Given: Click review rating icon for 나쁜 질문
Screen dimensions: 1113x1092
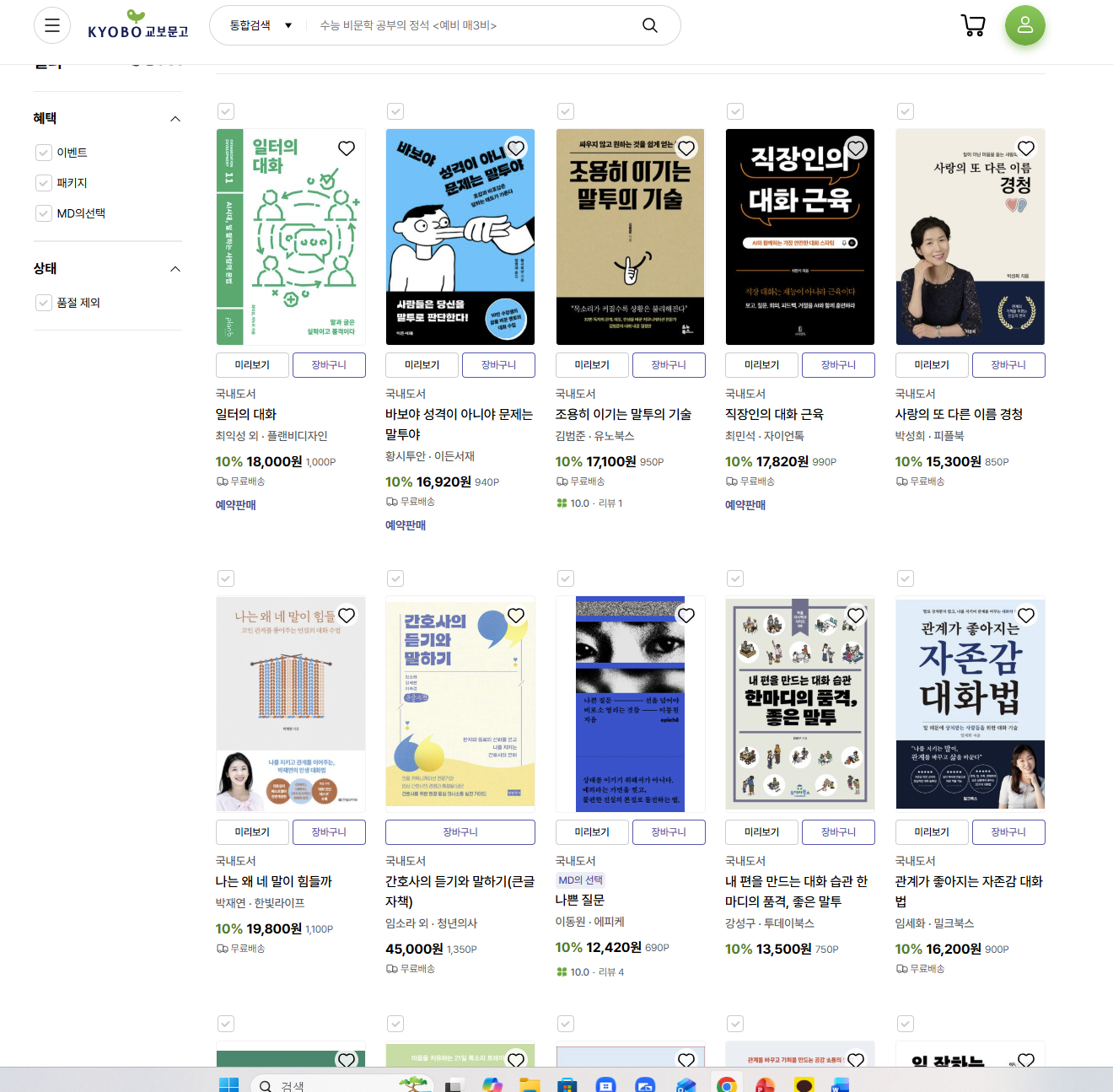Looking at the screenshot, I should click(x=562, y=972).
